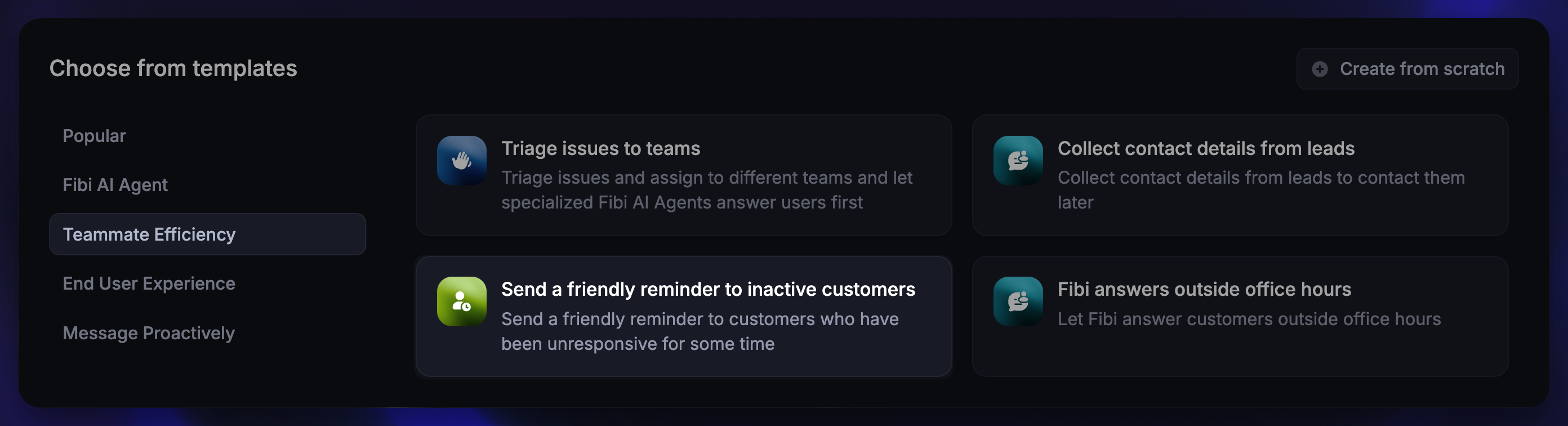This screenshot has width=1568, height=426.
Task: Go to End User Experience templates
Action: [x=149, y=283]
